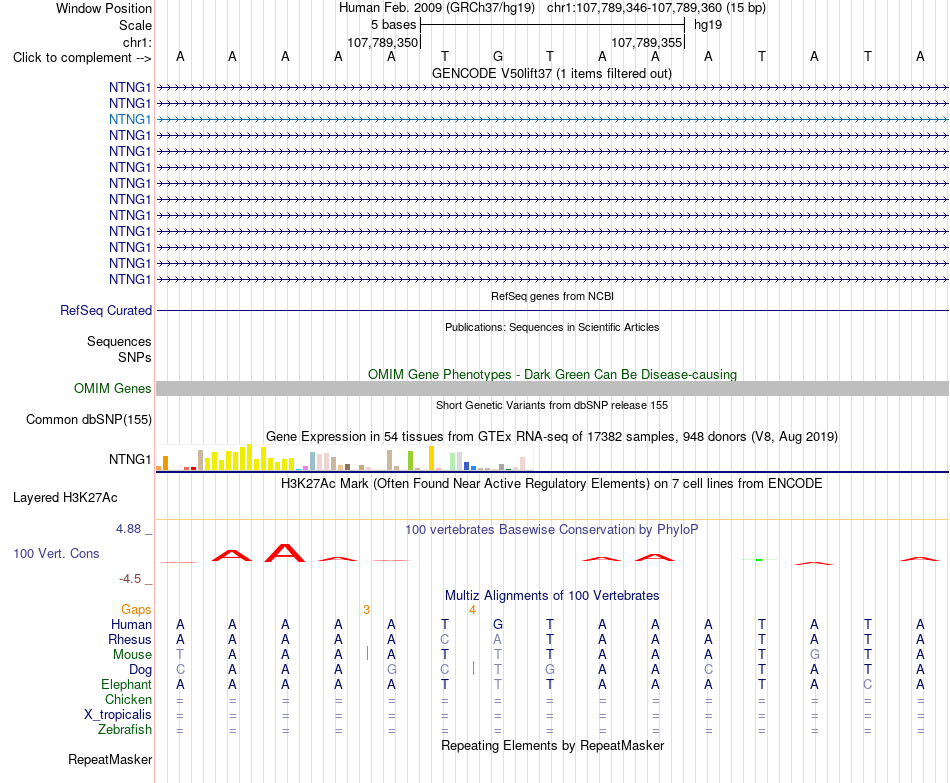Click the RepeatMasker side label
The width and height of the screenshot is (950, 783).
coord(110,759)
